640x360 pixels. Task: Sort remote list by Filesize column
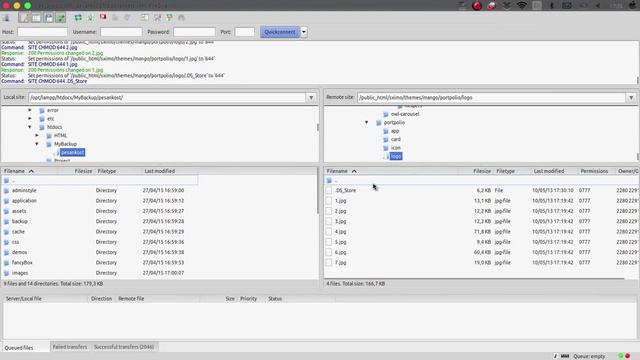(482, 171)
